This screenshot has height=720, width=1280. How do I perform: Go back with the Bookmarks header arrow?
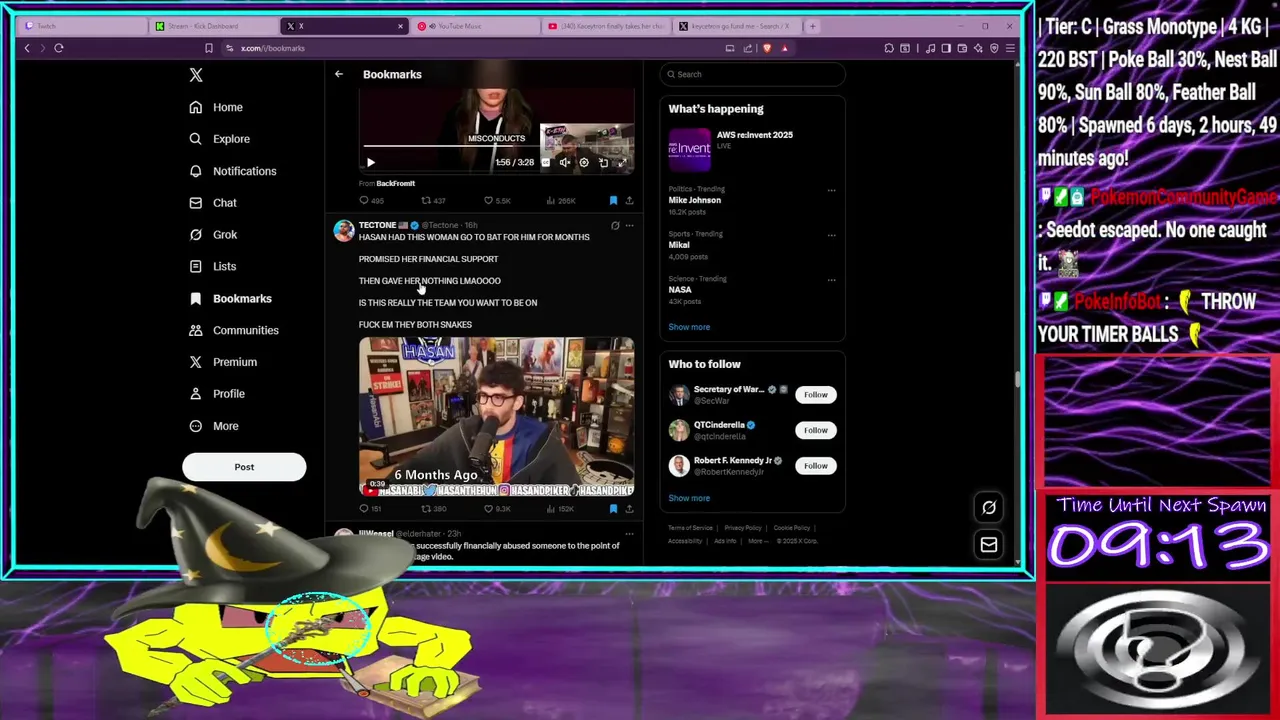pos(339,74)
